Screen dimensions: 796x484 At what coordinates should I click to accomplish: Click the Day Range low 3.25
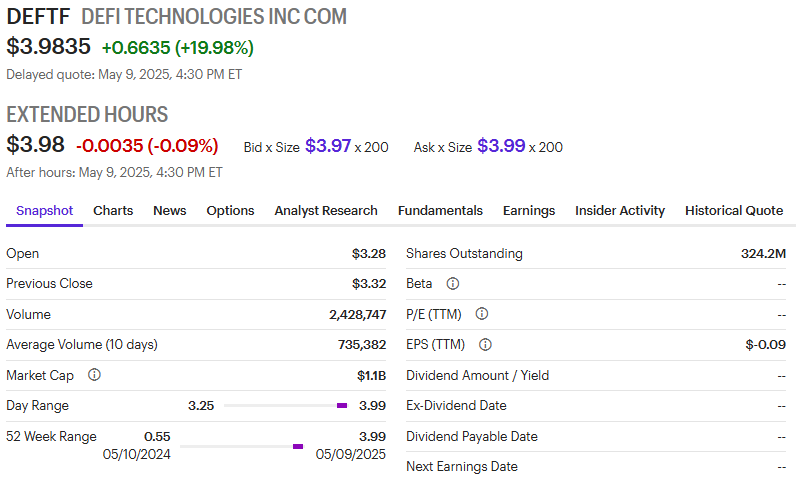click(x=201, y=405)
